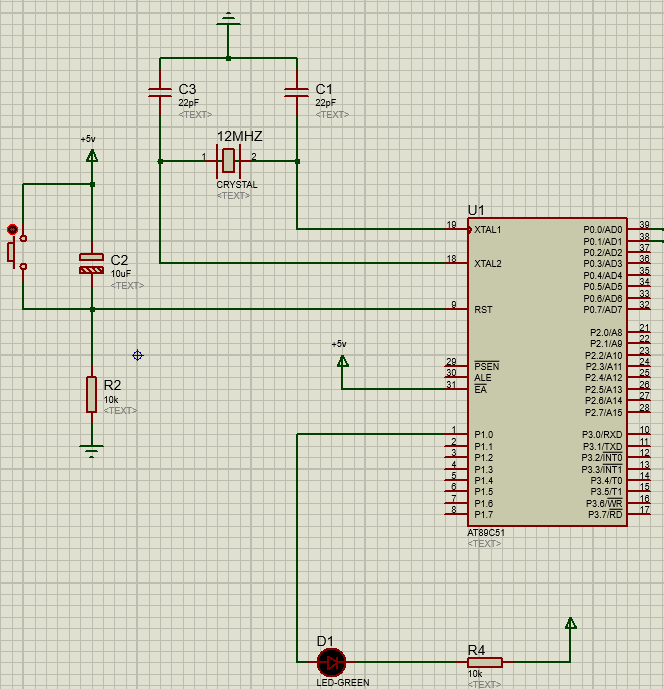
Task: Click the +5v power terminal above C2
Action: [x=92, y=155]
